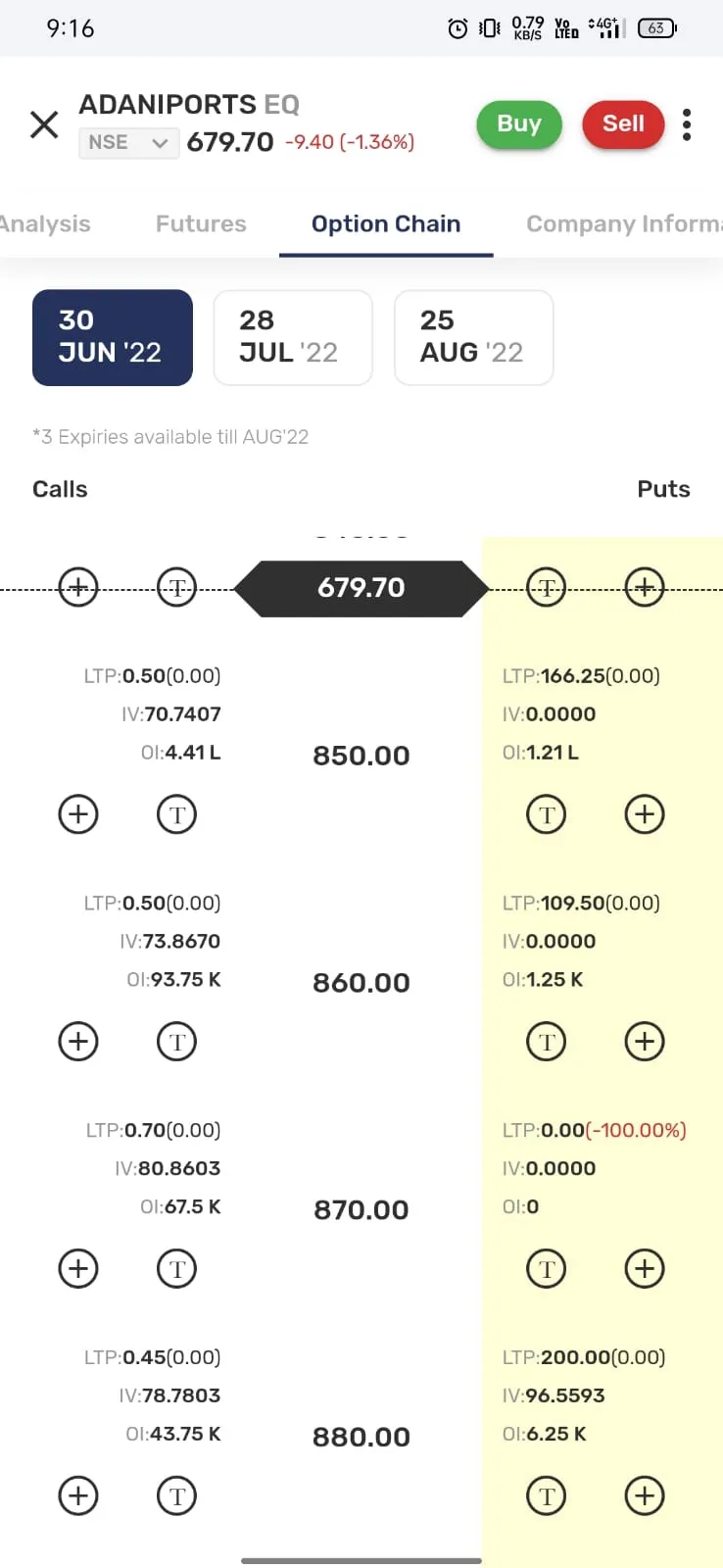The image size is (723, 1568).
Task: Tap the plus icon for 860.00 put
Action: click(x=645, y=1042)
